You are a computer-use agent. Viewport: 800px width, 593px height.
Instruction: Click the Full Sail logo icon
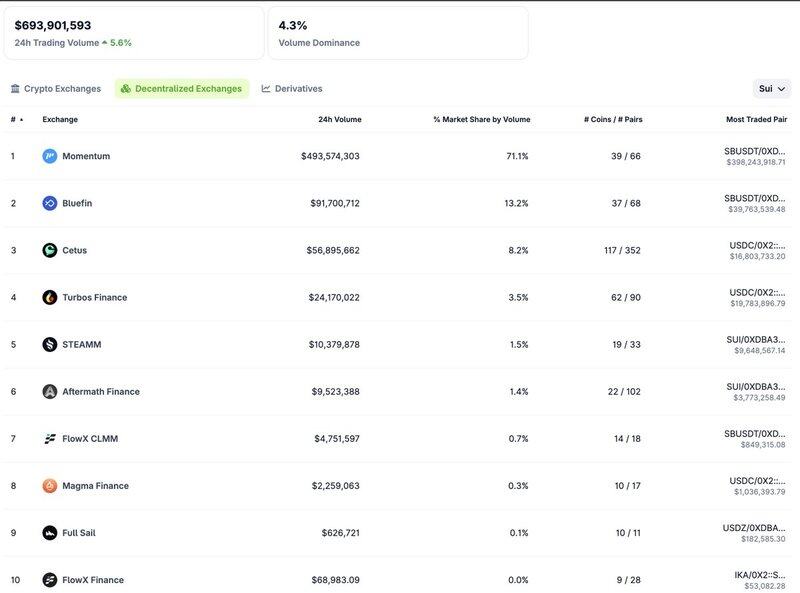[x=50, y=533]
